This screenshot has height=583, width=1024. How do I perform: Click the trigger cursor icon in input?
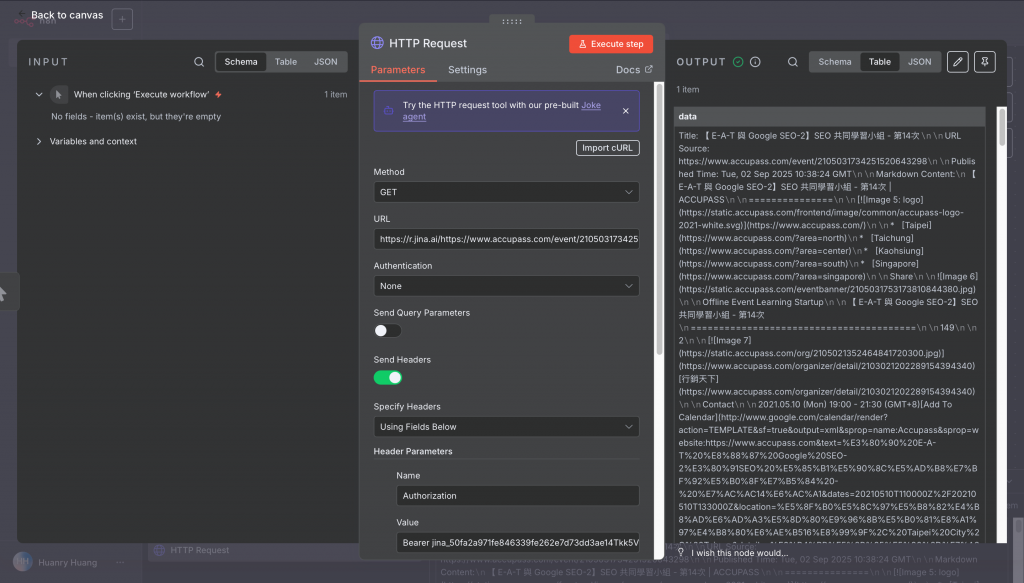click(59, 95)
